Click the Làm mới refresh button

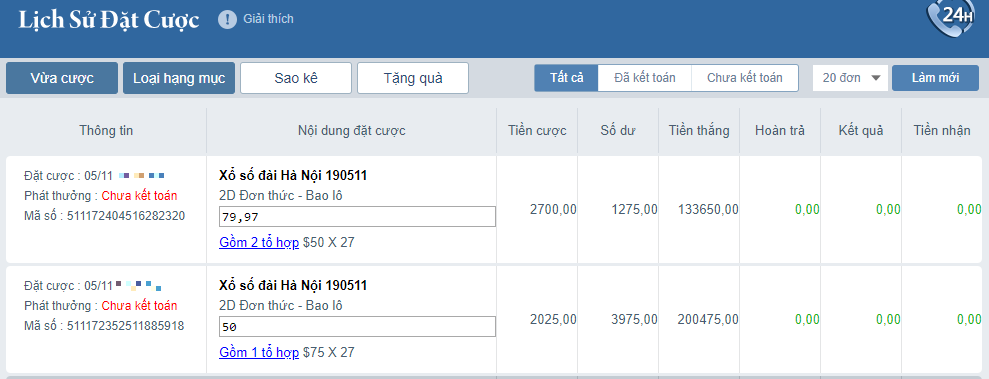(935, 78)
